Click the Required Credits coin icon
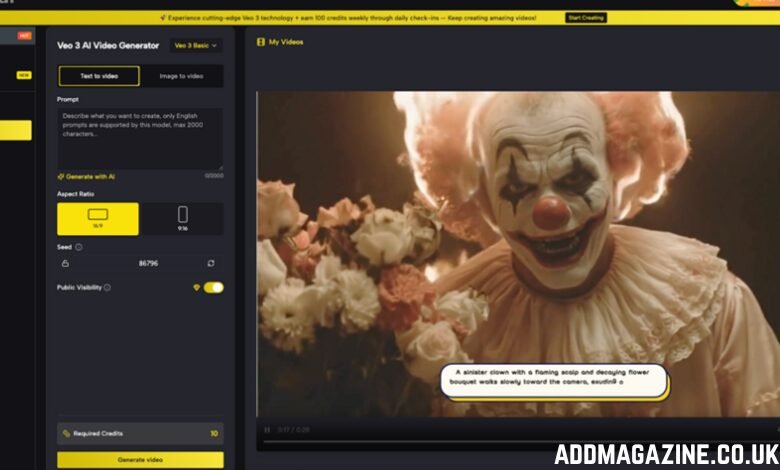The width and height of the screenshot is (780, 470). pyautogui.click(x=66, y=433)
